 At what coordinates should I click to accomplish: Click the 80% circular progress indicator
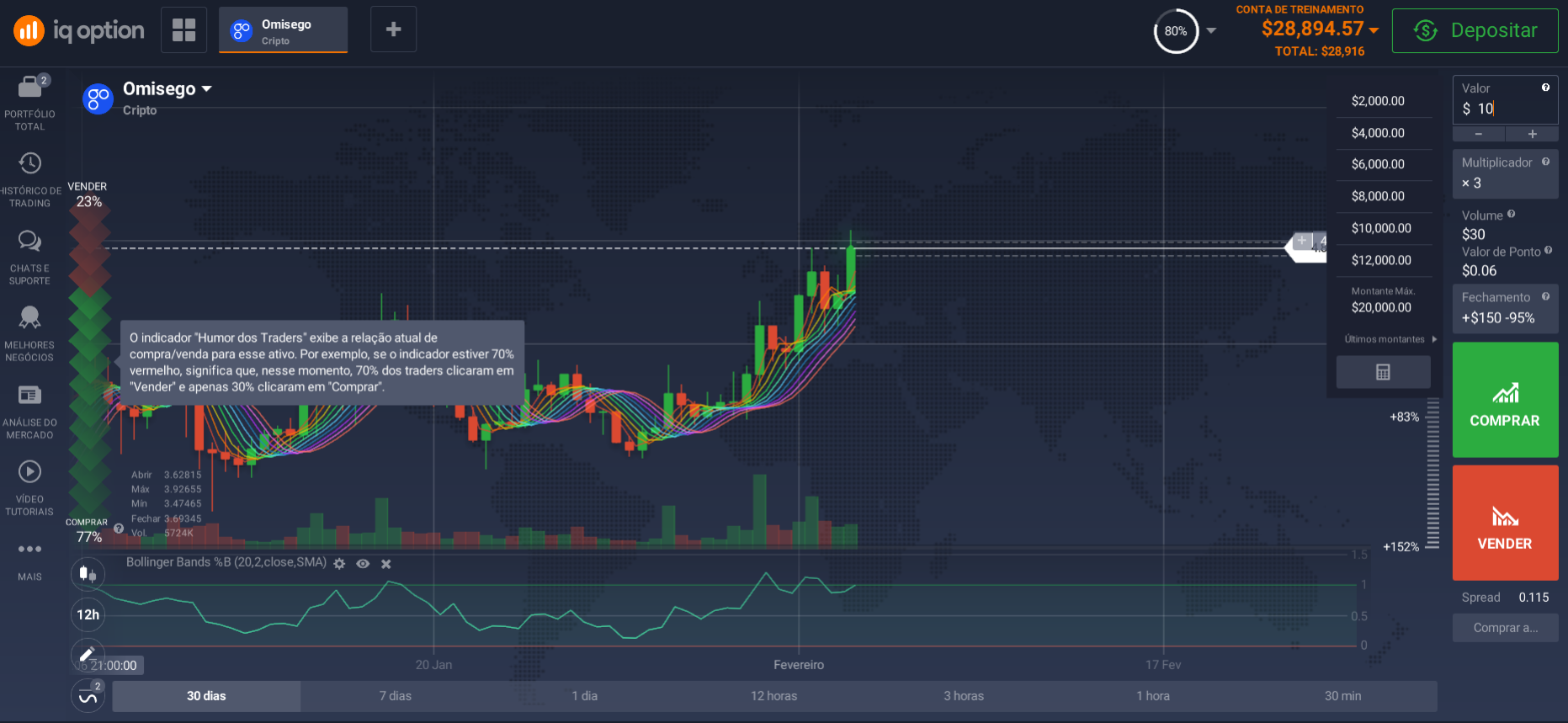(x=1176, y=31)
